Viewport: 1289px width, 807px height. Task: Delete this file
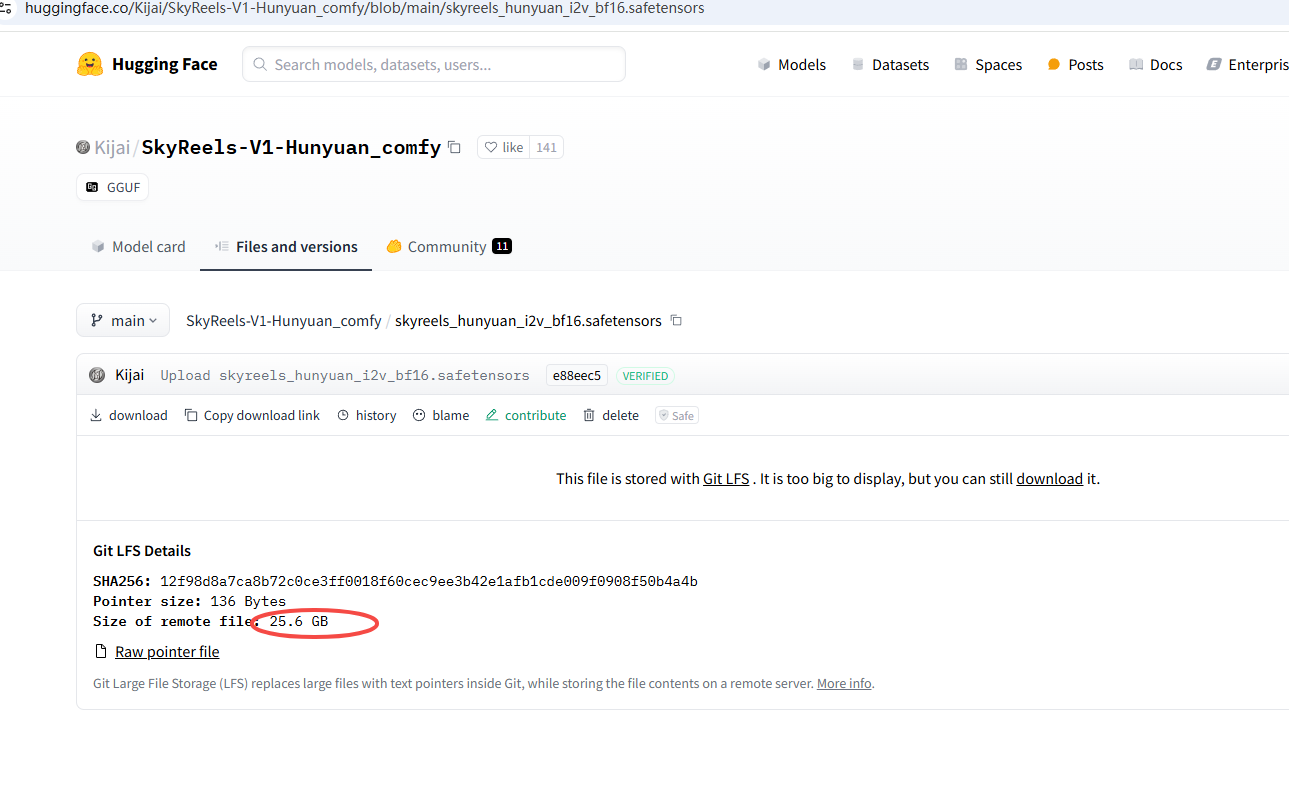[x=611, y=415]
